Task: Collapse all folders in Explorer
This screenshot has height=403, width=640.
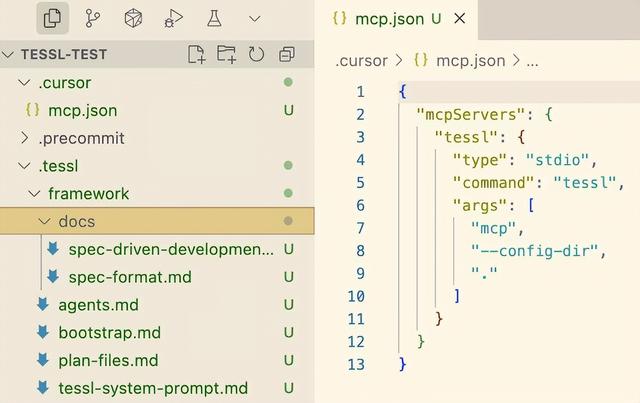Action: (287, 54)
